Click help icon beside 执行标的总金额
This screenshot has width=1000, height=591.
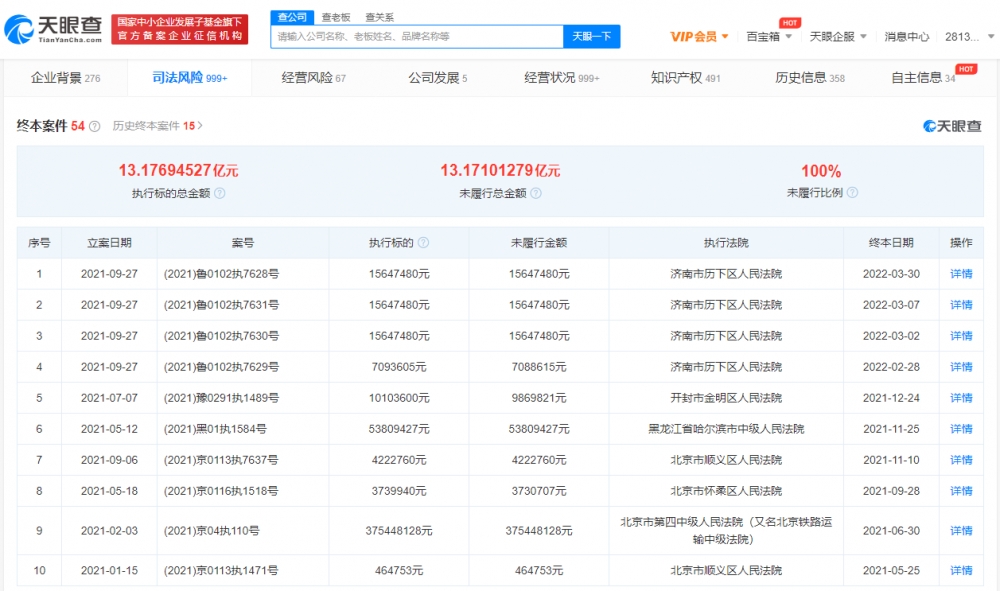click(220, 193)
